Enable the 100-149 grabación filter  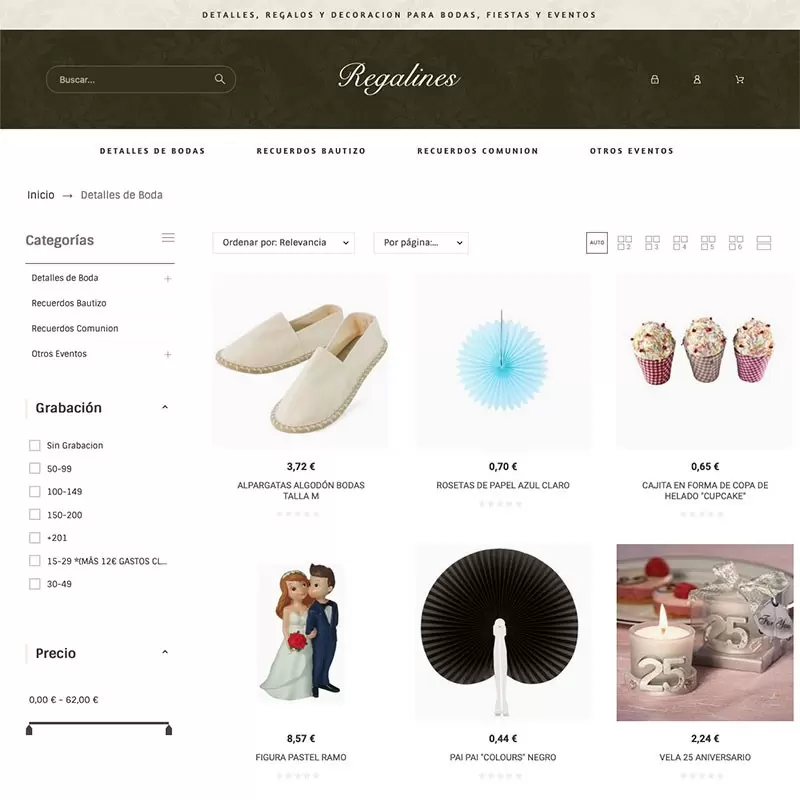click(x=35, y=491)
